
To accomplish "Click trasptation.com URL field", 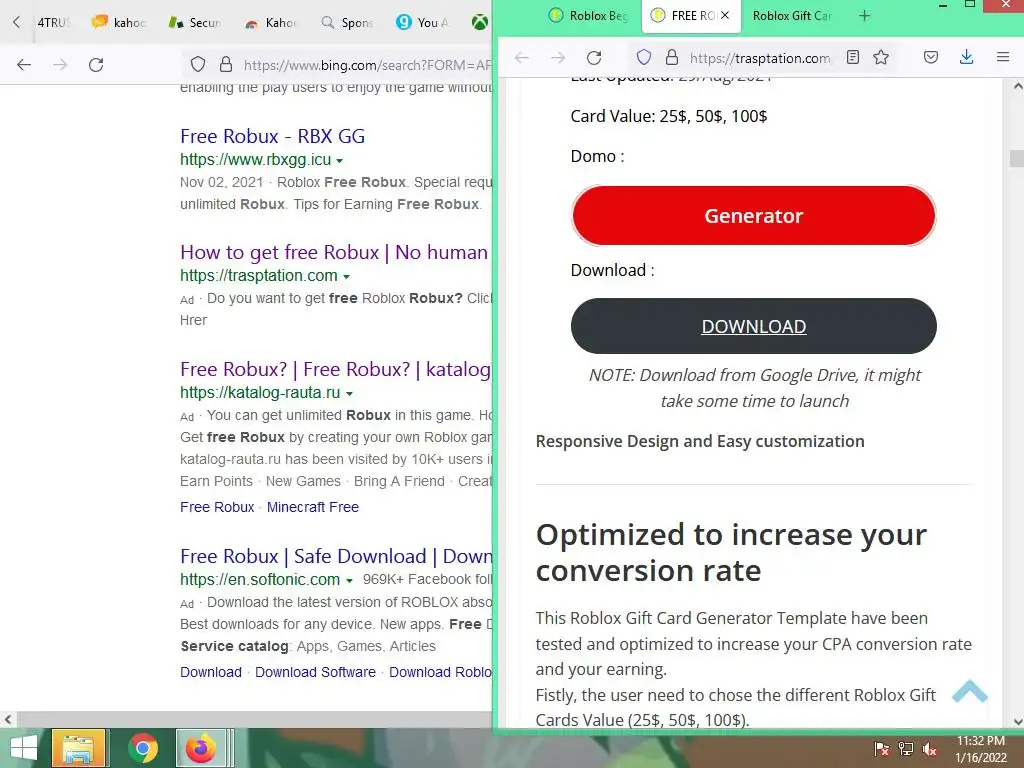I will pyautogui.click(x=760, y=58).
